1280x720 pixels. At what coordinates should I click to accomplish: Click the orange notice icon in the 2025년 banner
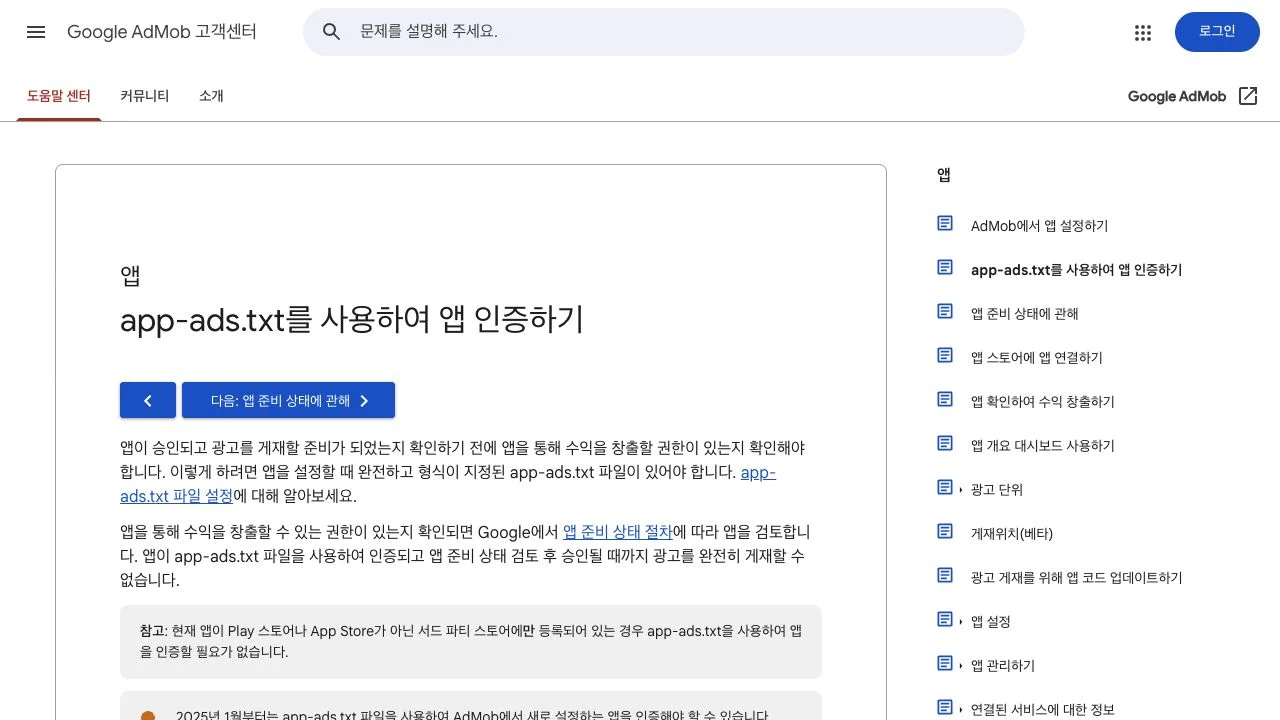[148, 715]
